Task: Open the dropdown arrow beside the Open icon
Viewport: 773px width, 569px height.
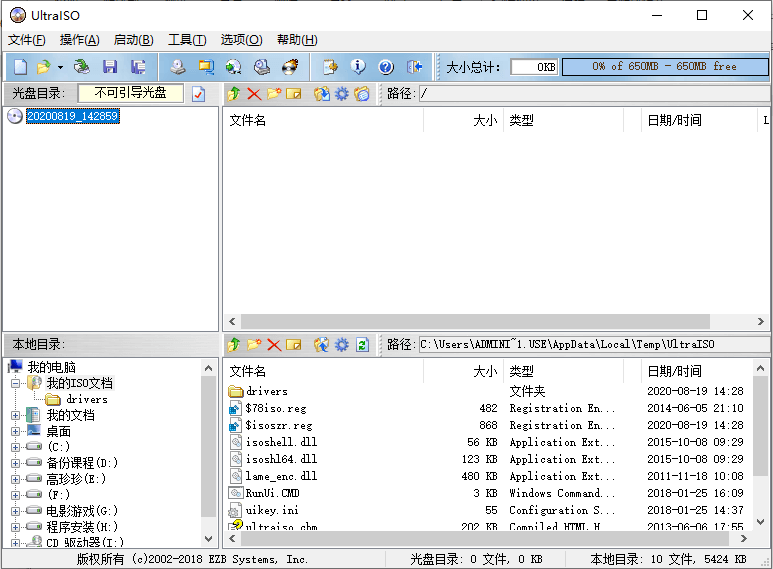Action: (60, 67)
